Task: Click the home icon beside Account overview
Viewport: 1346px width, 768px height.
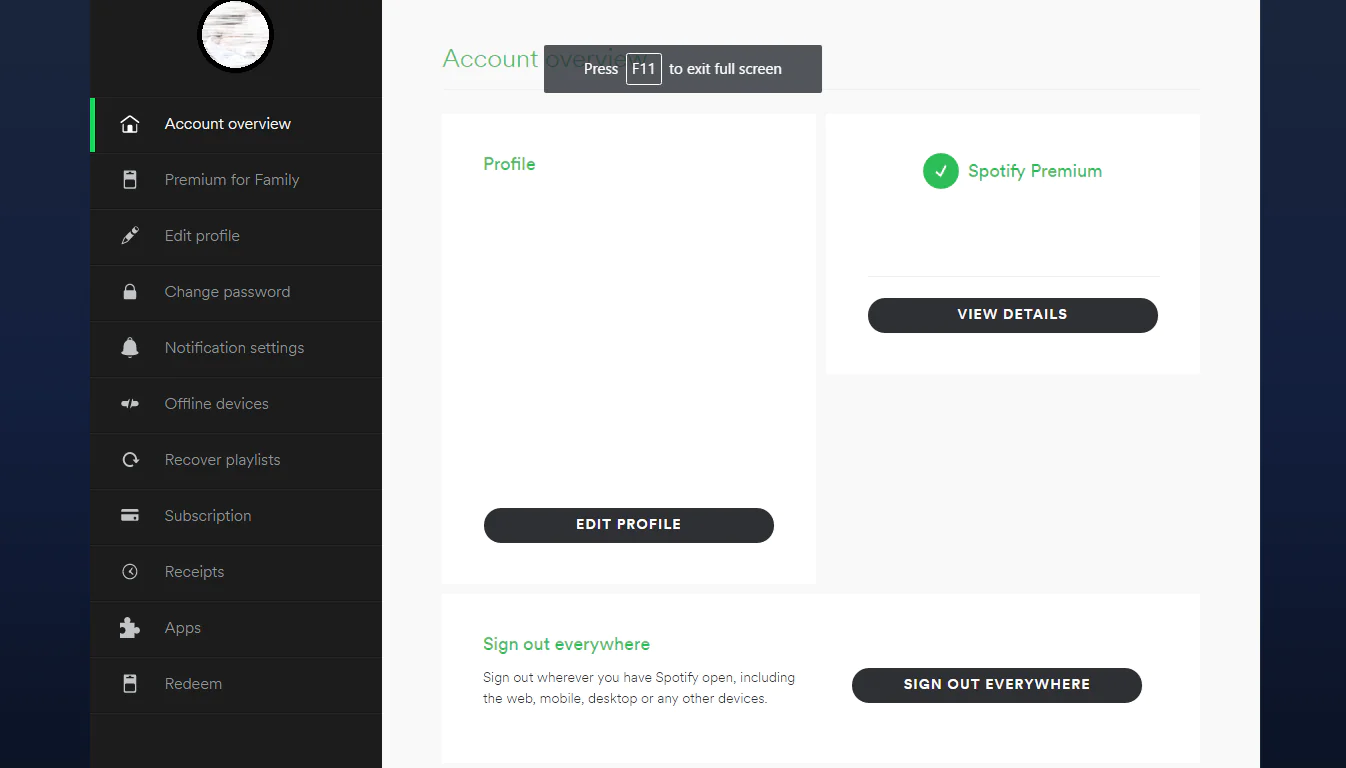Action: coord(130,124)
